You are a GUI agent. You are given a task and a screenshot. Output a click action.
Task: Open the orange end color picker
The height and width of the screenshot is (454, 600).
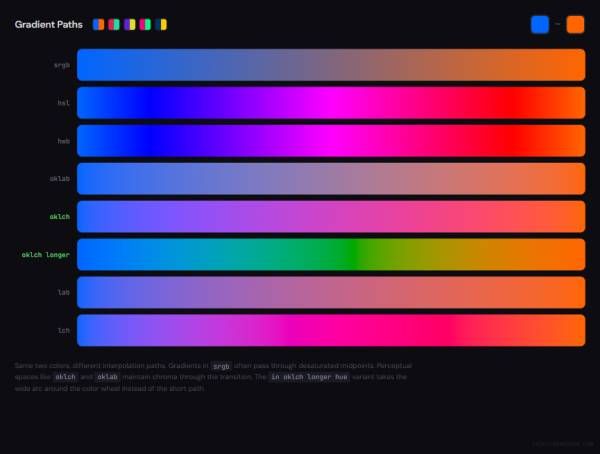[x=575, y=24]
